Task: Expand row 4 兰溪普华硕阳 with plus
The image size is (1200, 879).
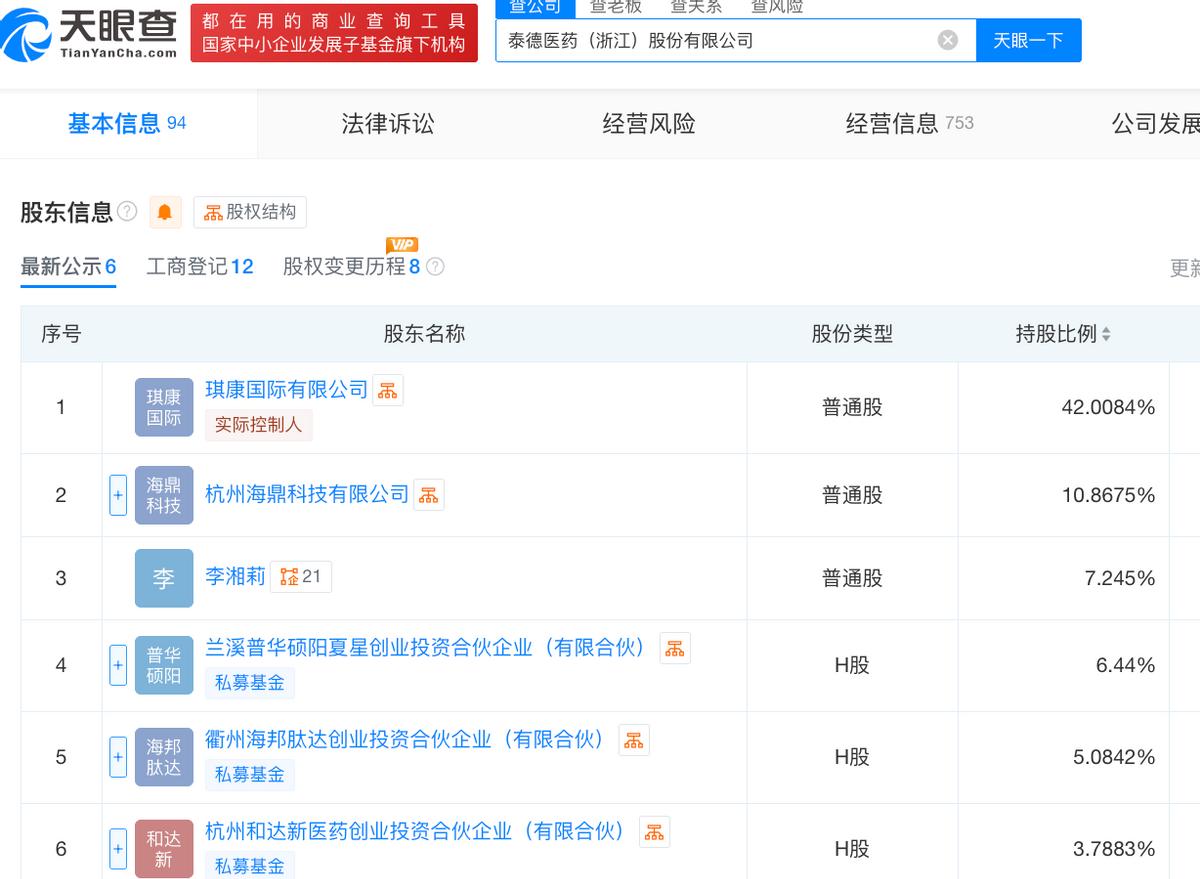Action: coord(118,665)
